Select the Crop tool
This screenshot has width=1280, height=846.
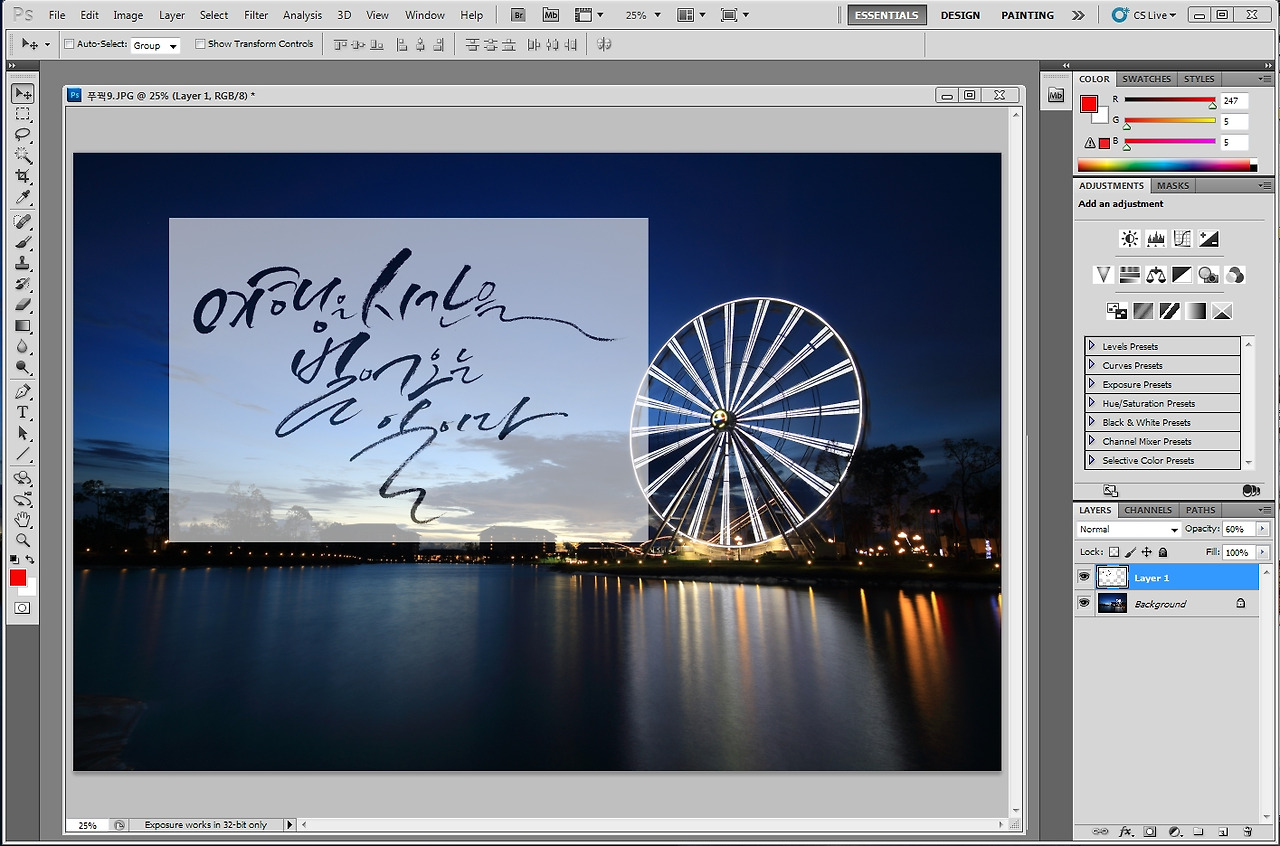(x=22, y=176)
